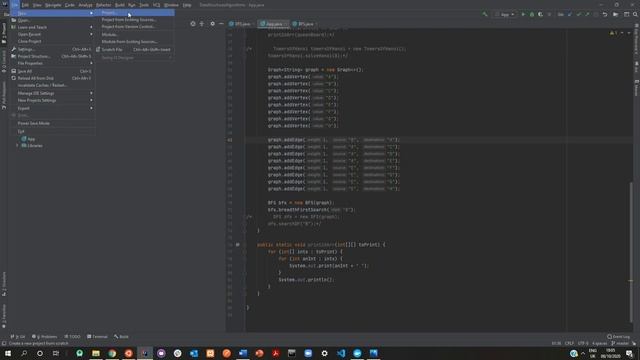Open the Problems tool window

[44, 336]
